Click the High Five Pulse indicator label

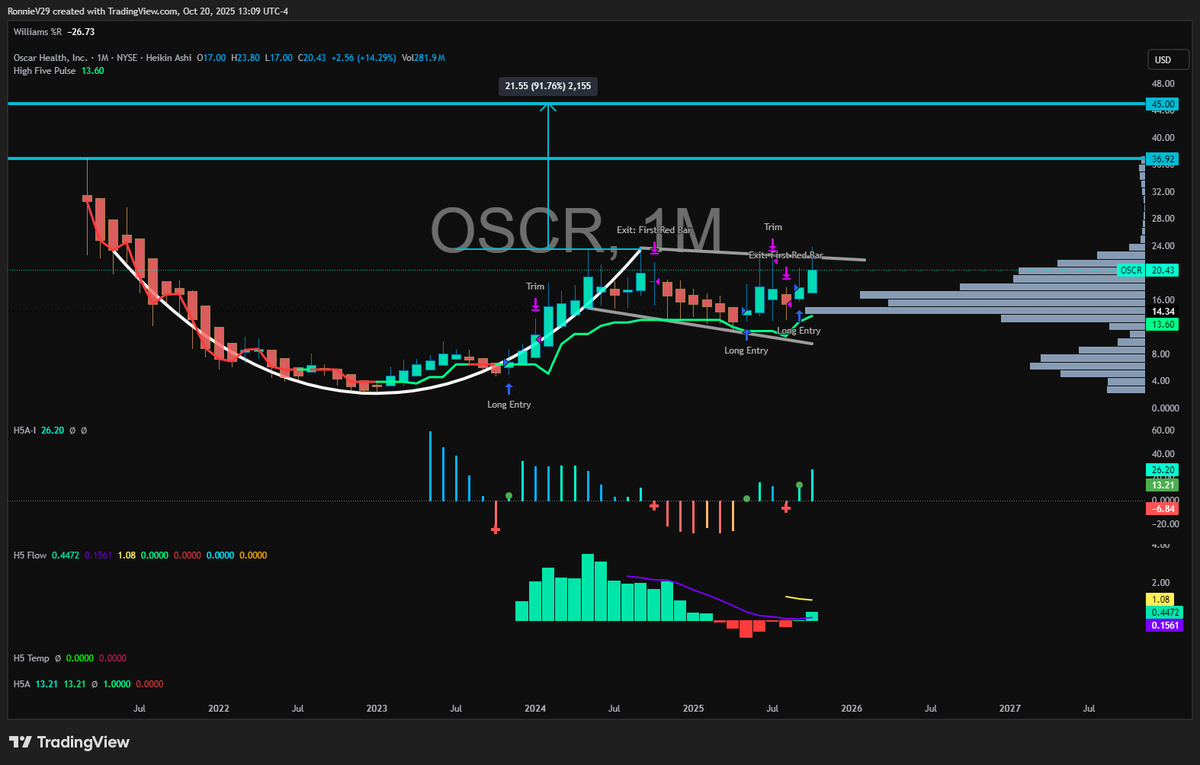pyautogui.click(x=43, y=71)
